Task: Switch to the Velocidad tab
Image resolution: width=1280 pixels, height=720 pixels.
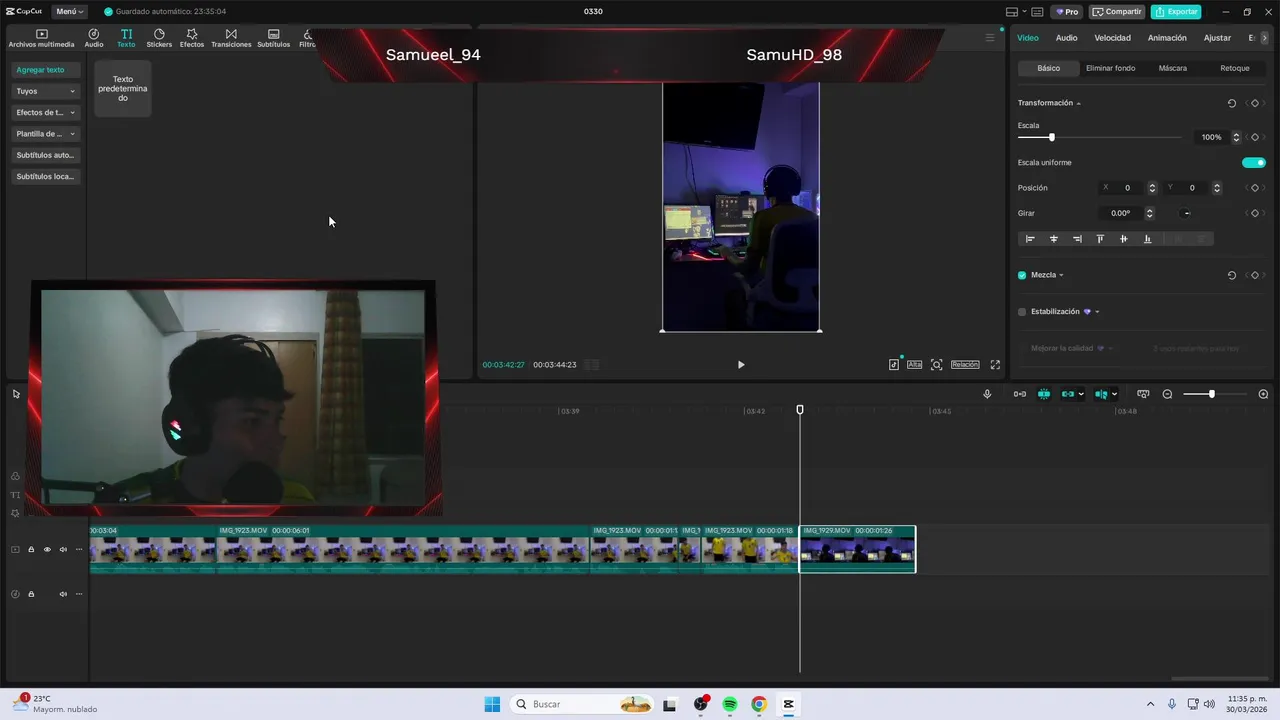Action: (1112, 38)
